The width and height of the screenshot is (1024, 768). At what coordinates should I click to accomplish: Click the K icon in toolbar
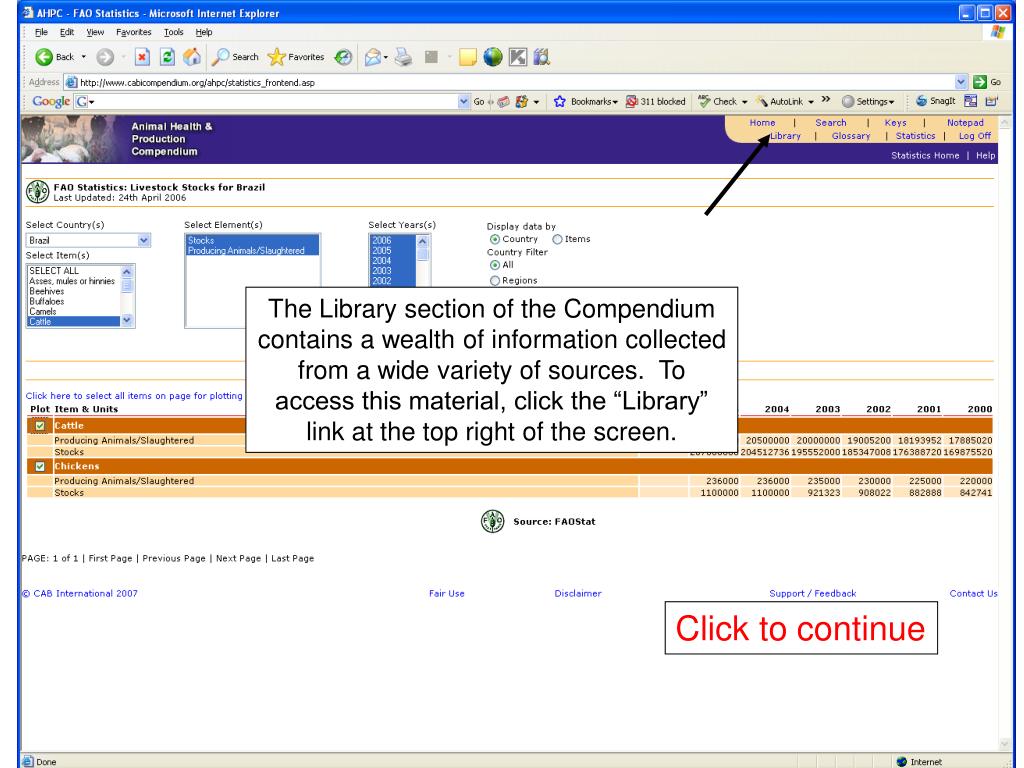518,57
